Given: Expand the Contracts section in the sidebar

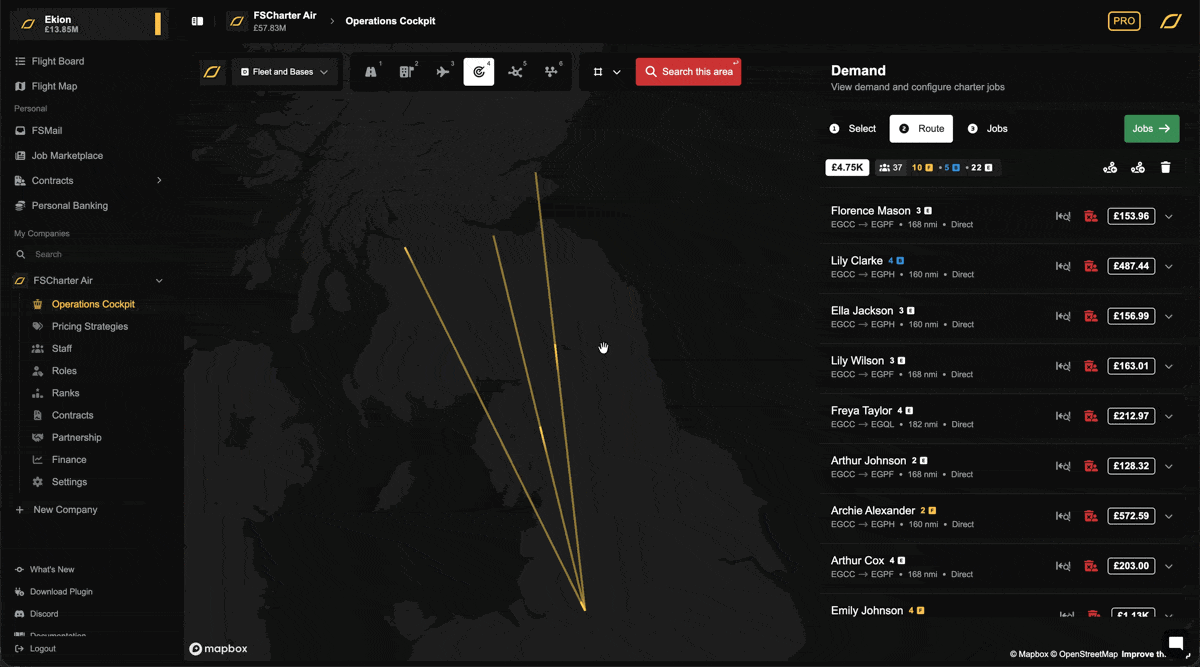Looking at the screenshot, I should click(x=159, y=181).
